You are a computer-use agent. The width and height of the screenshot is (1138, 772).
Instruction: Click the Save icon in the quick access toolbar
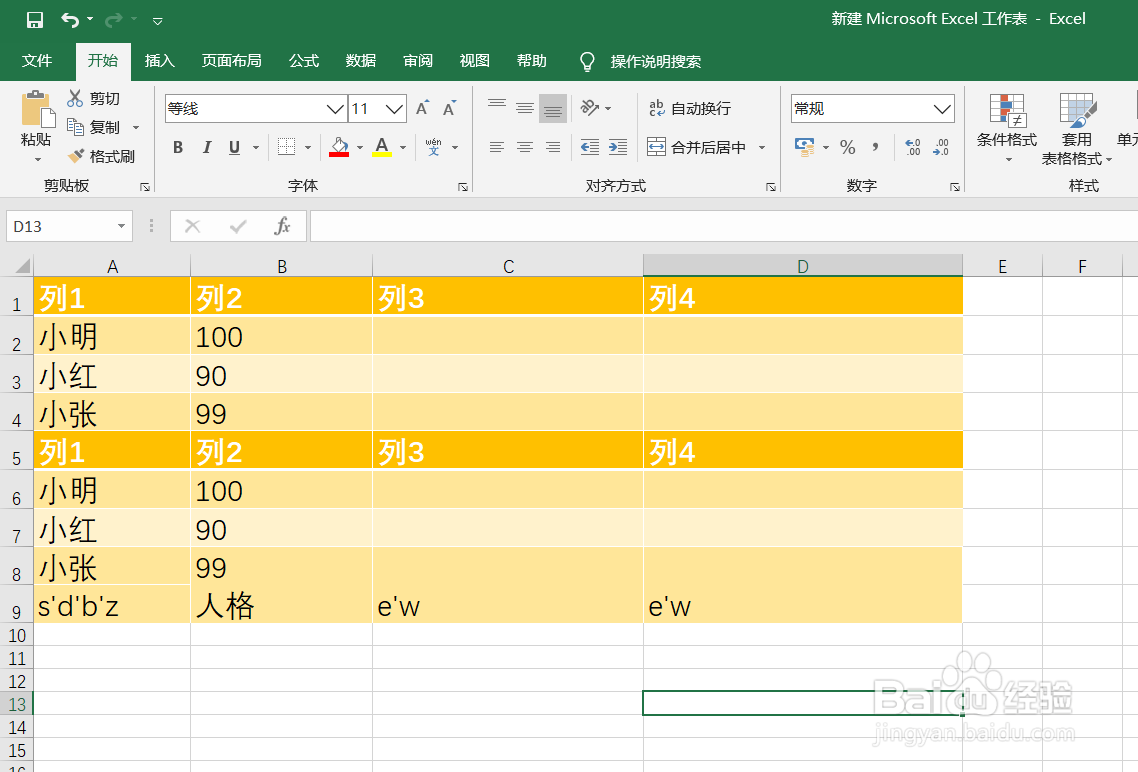(x=35, y=20)
